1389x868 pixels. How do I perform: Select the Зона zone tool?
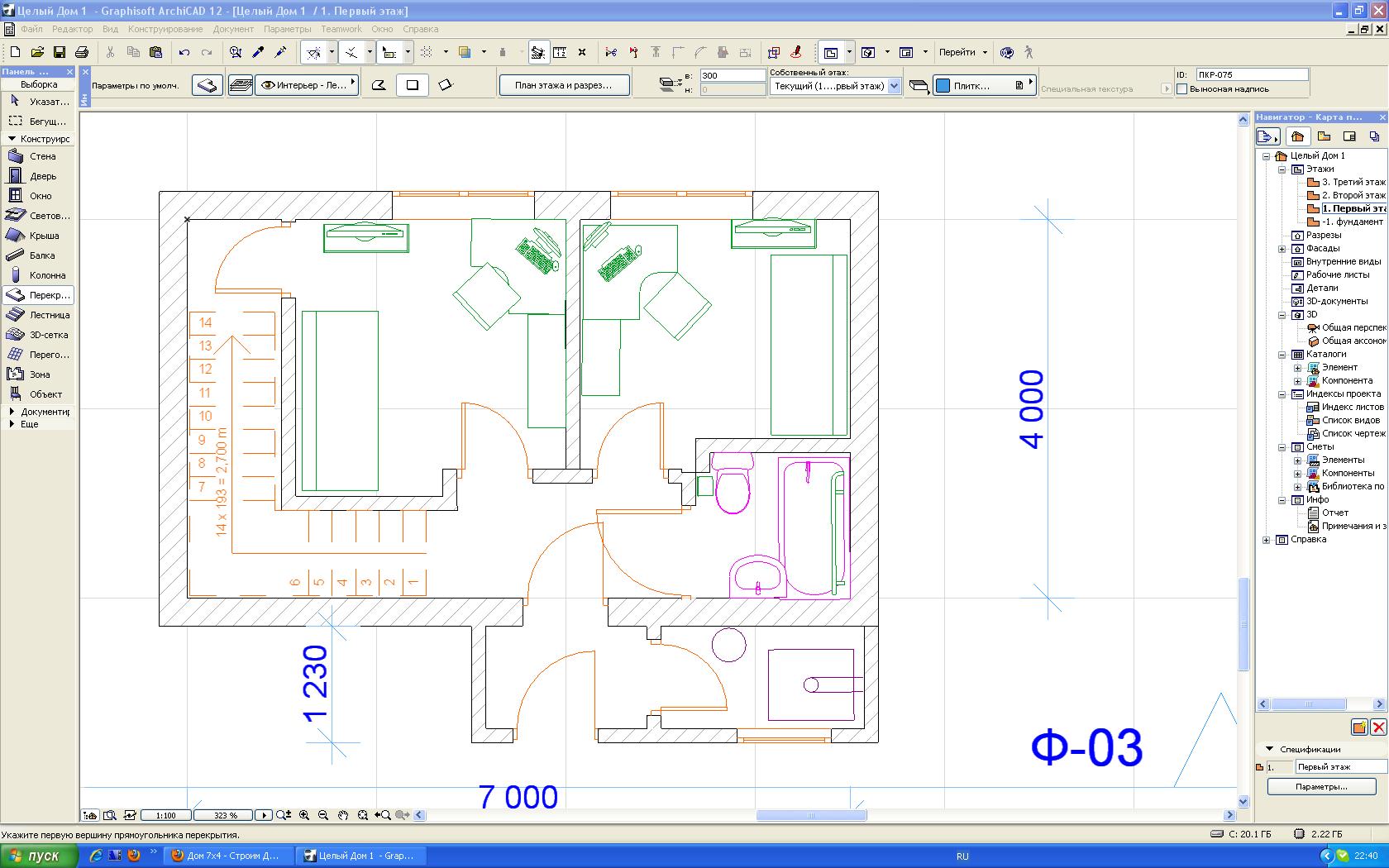pos(38,374)
